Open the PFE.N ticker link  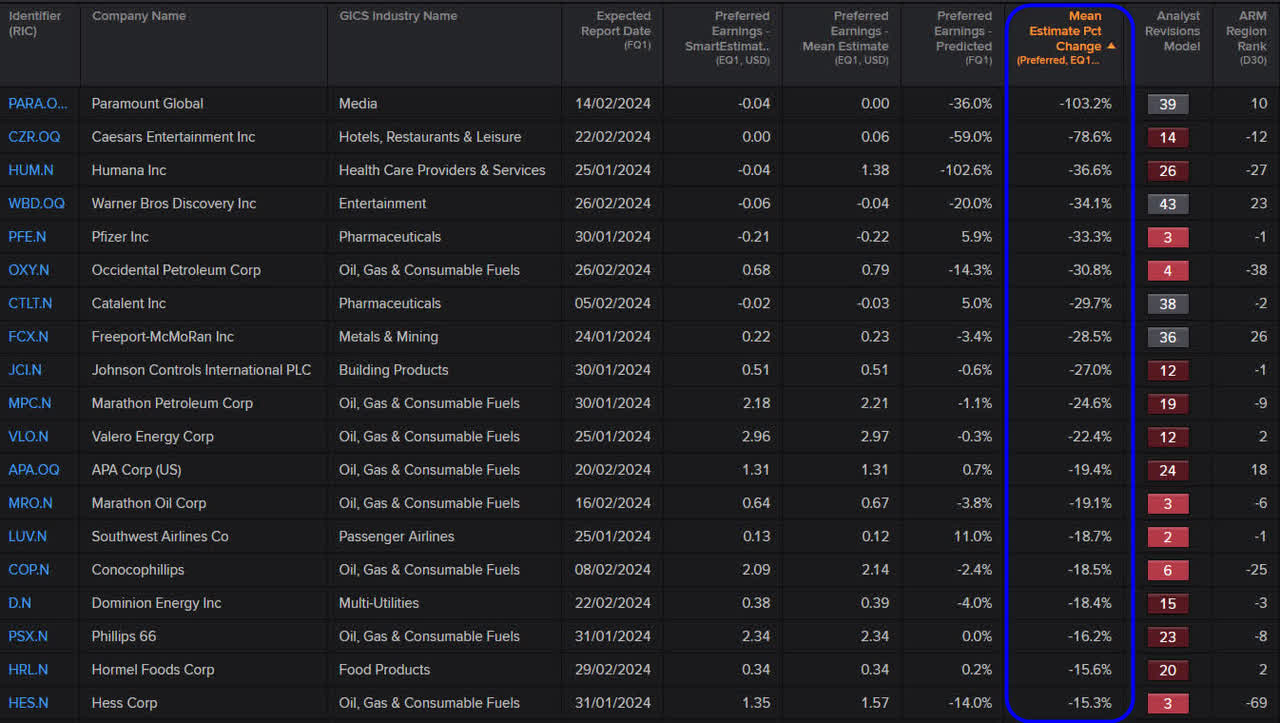click(x=27, y=237)
